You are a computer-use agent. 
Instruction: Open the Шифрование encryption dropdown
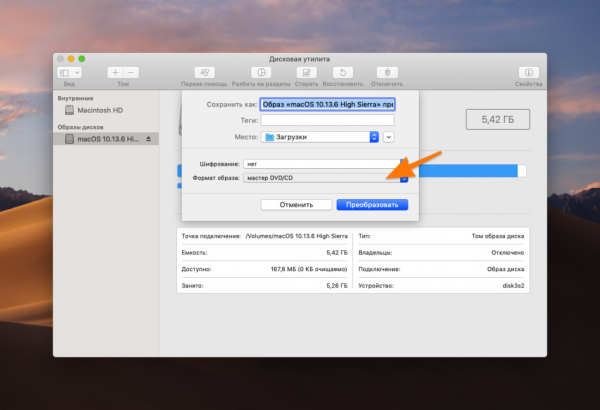click(325, 164)
